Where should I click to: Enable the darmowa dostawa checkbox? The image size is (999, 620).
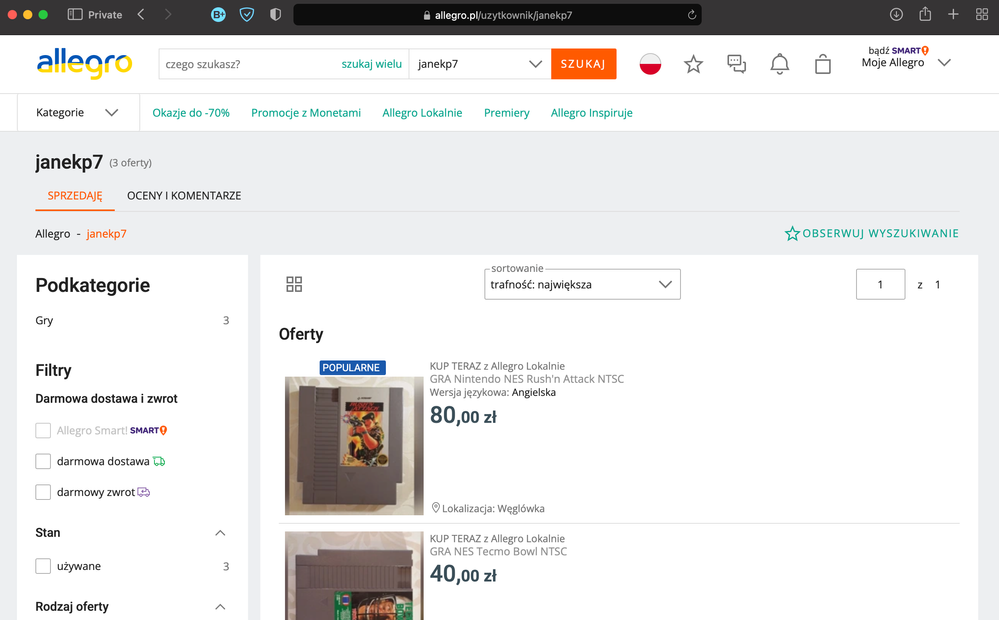43,461
